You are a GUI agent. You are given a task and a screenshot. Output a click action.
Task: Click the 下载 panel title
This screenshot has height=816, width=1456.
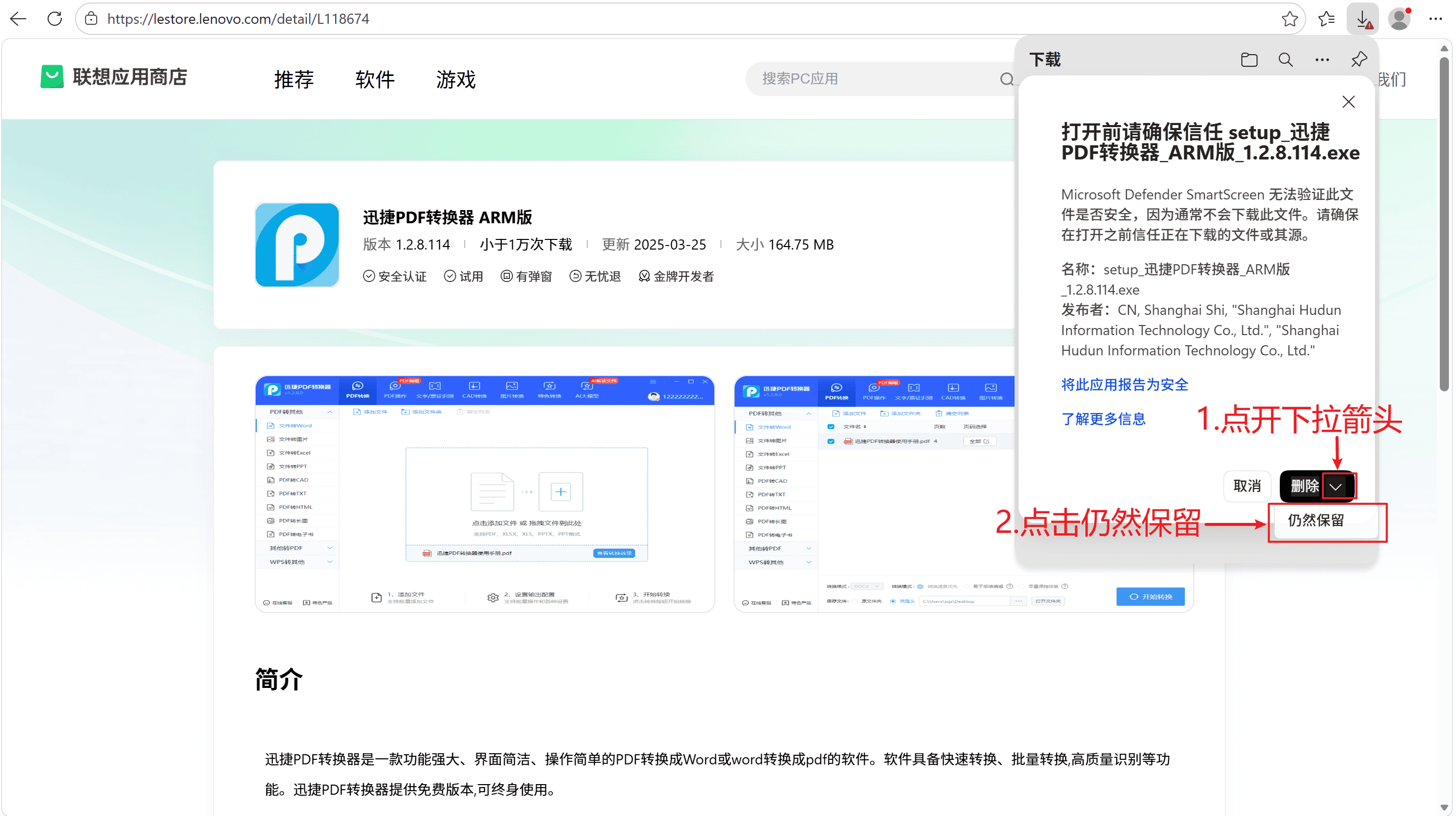[1044, 60]
